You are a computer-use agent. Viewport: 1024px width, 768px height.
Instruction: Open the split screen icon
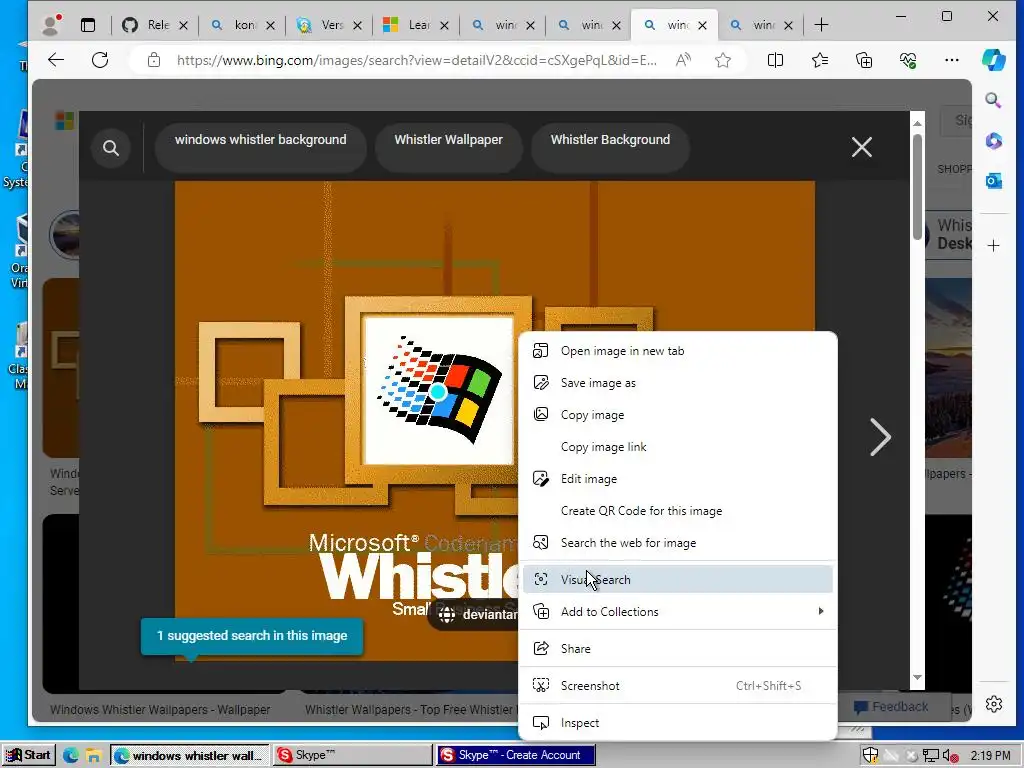pyautogui.click(x=775, y=60)
